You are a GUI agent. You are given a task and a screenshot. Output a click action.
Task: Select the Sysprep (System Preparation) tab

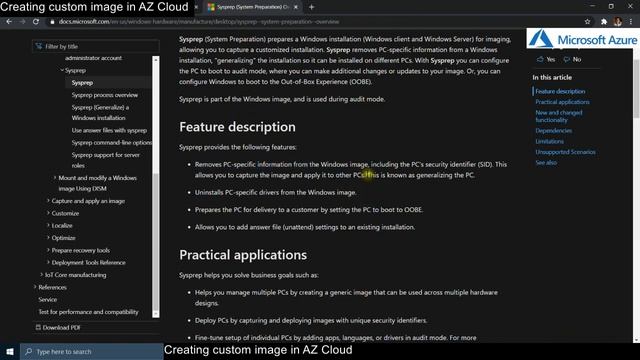pos(253,7)
